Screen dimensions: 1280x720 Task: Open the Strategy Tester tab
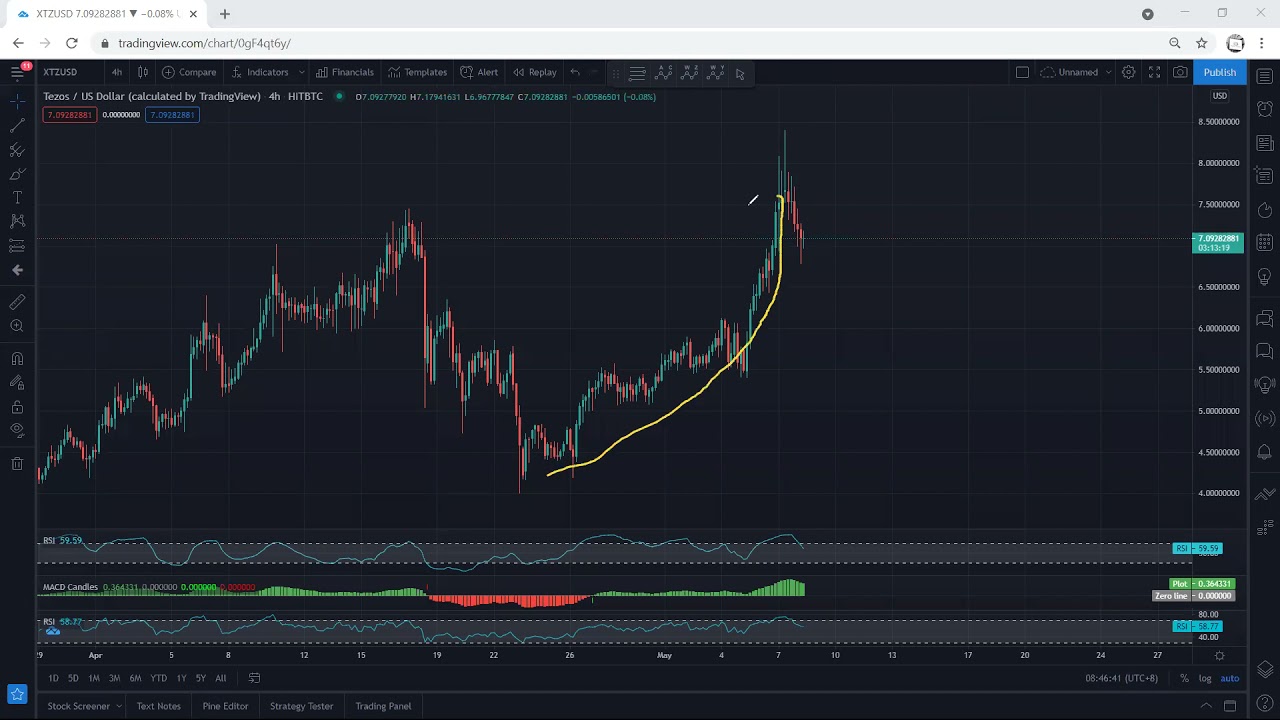(301, 706)
